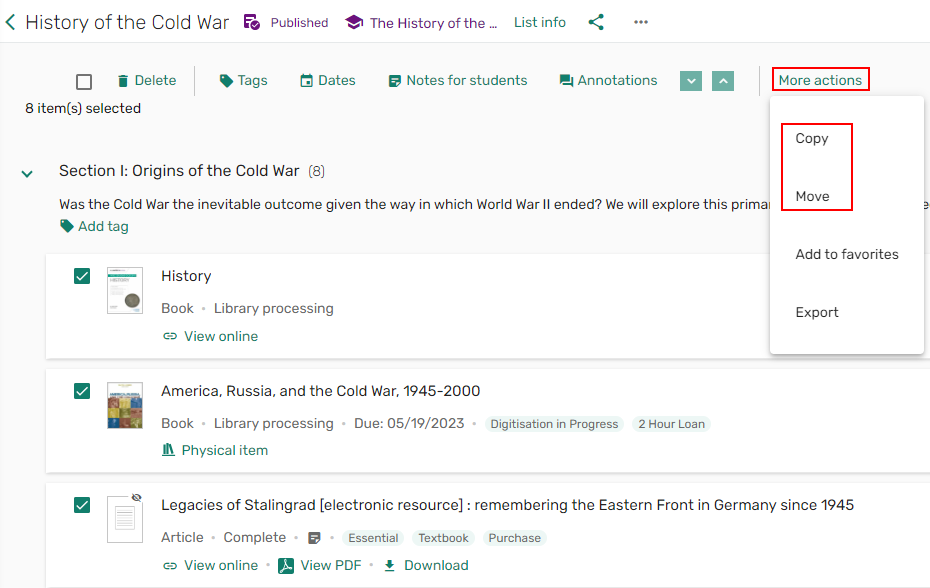Click the Textbook tag
This screenshot has height=588, width=930.
pyautogui.click(x=443, y=538)
